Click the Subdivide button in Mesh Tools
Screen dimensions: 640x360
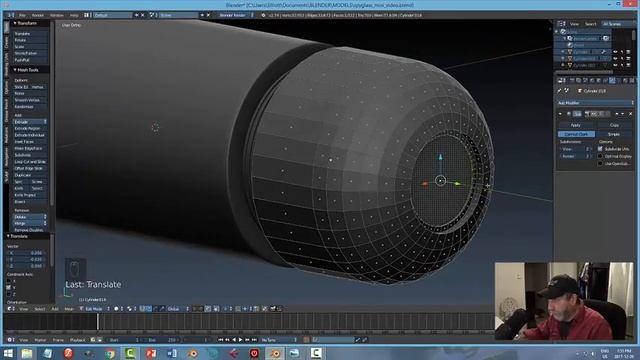[30, 155]
